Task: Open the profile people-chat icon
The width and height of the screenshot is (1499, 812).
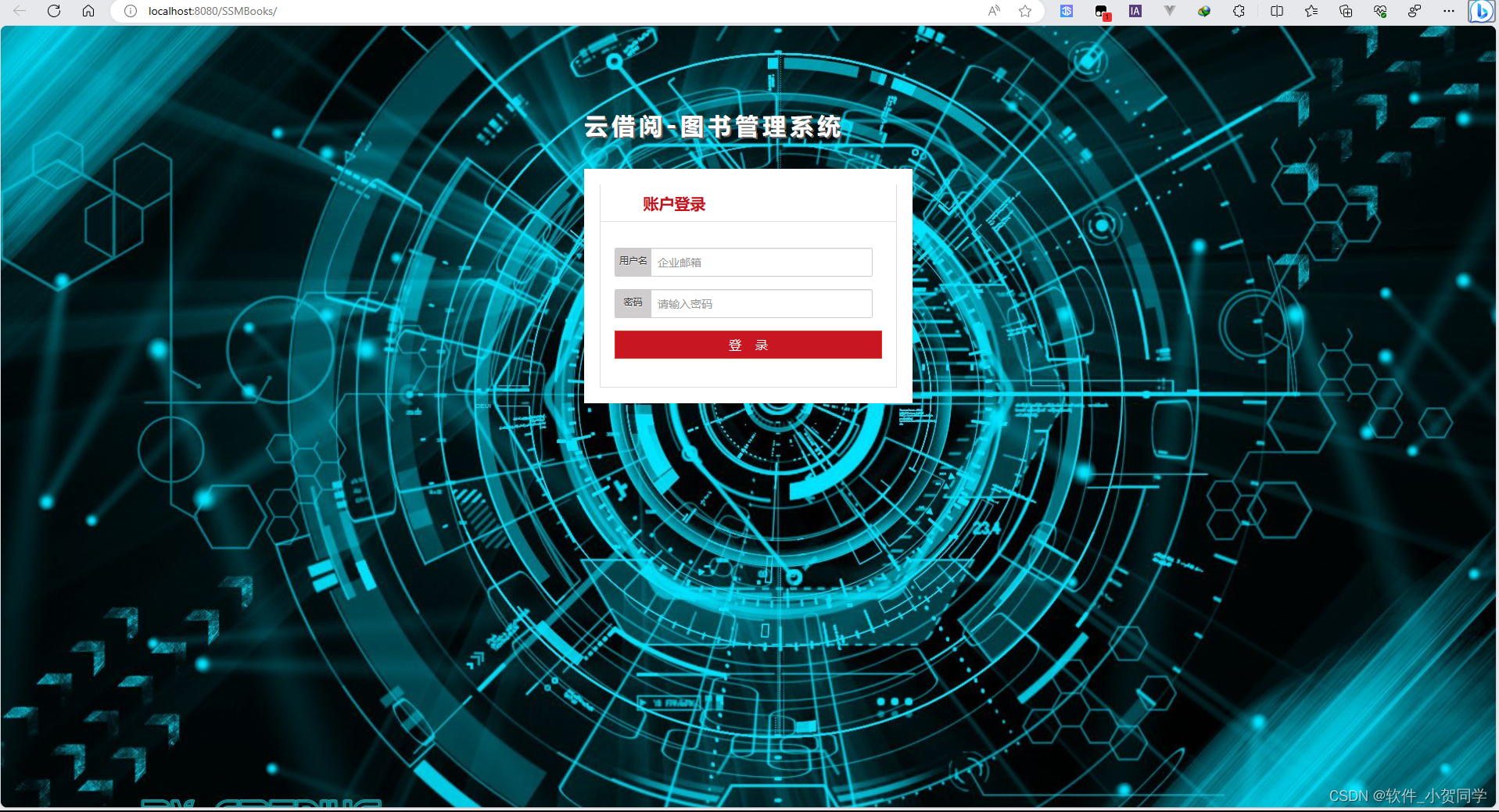Action: pos(1415,11)
